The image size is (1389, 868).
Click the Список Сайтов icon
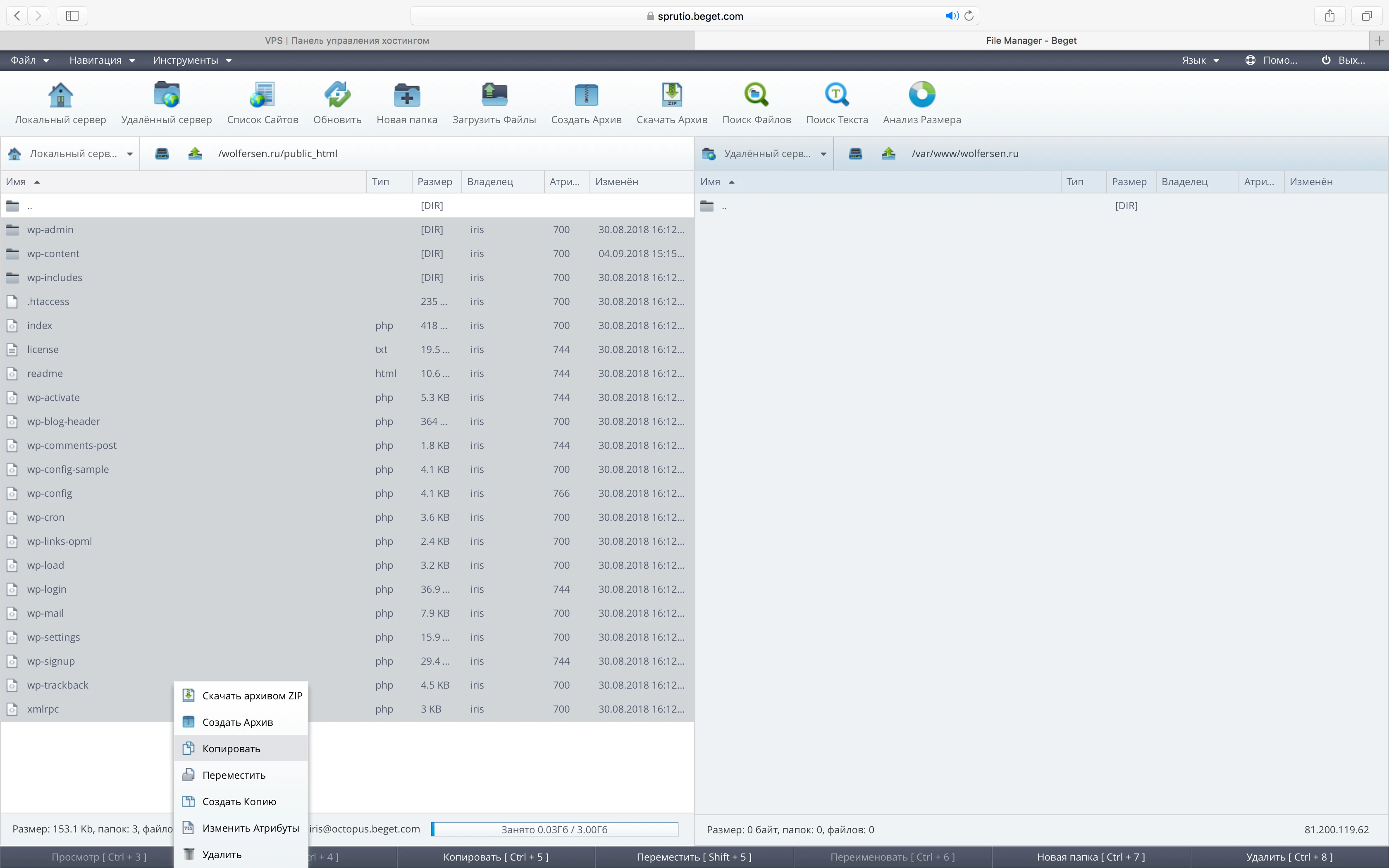263,95
